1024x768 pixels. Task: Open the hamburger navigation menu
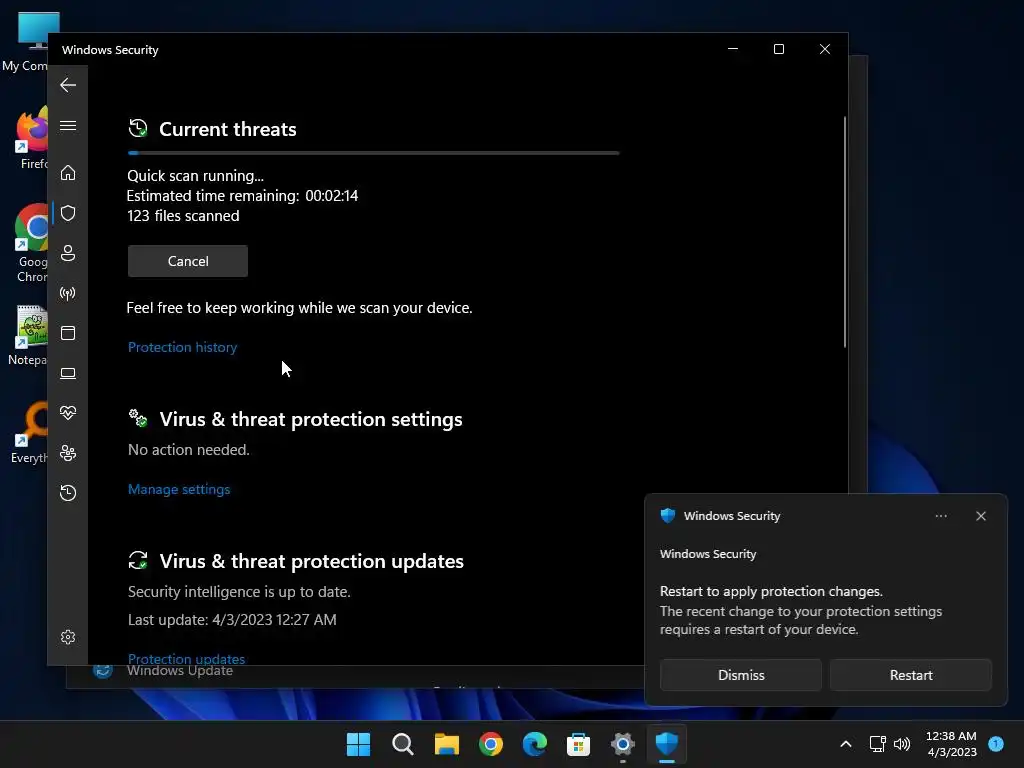pos(68,125)
